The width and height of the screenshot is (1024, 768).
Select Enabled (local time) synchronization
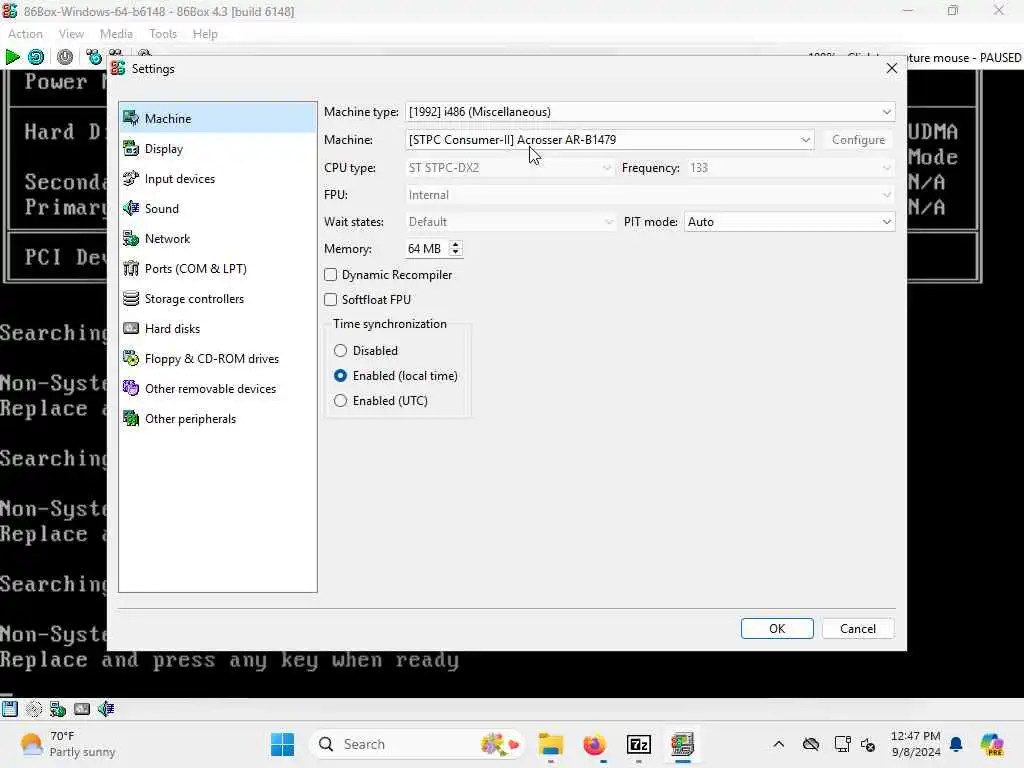coord(340,376)
